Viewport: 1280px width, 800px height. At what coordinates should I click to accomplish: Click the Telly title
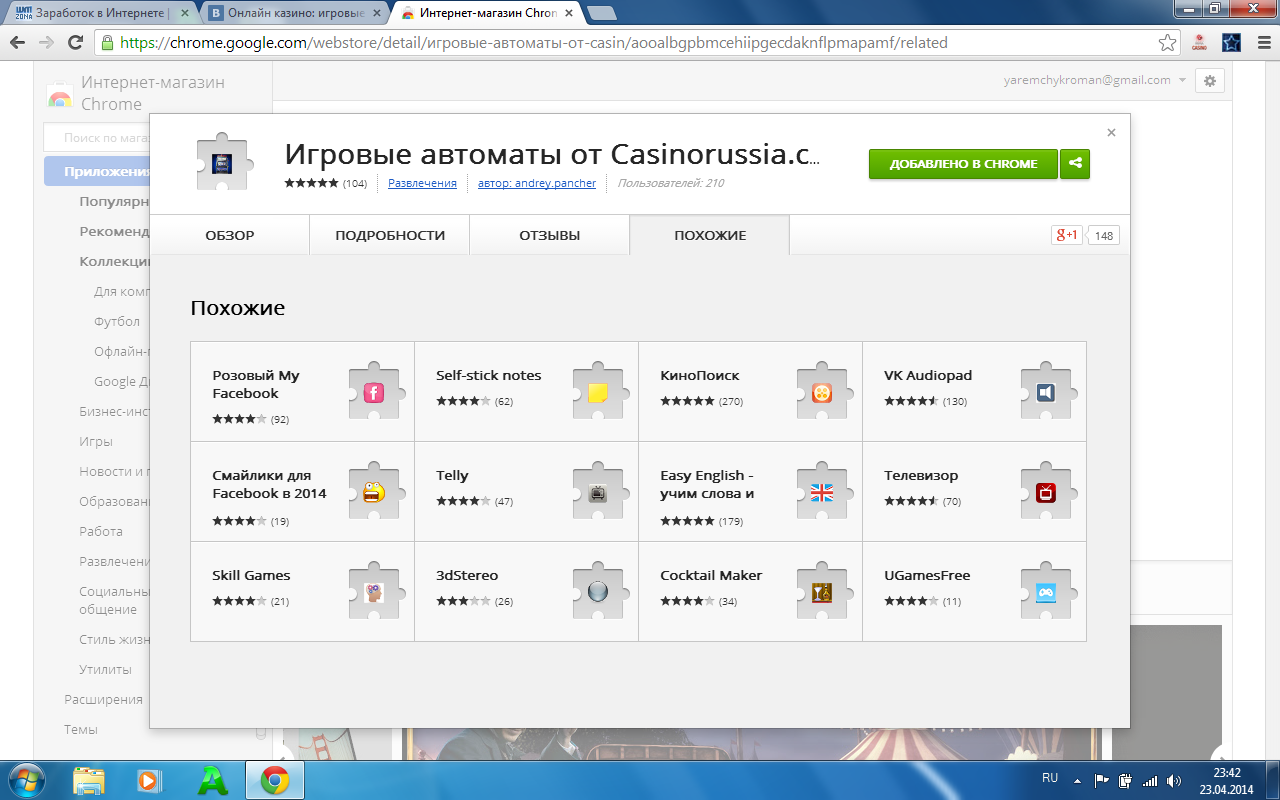click(x=452, y=475)
